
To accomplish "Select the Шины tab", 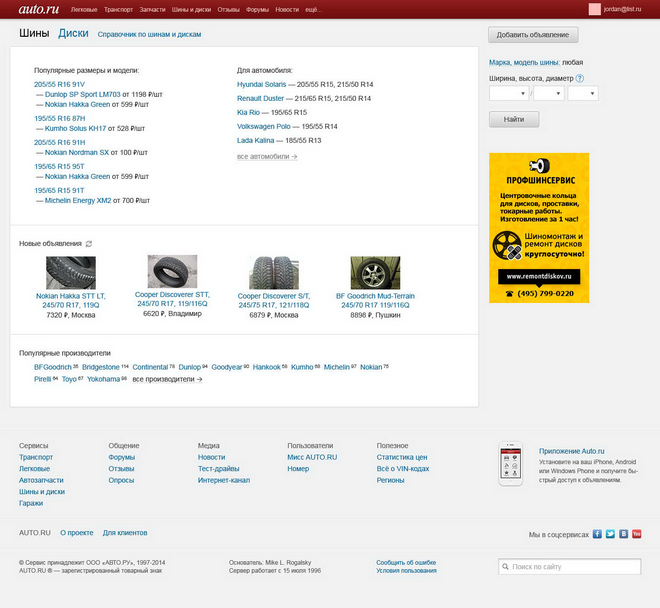I will click(34, 33).
